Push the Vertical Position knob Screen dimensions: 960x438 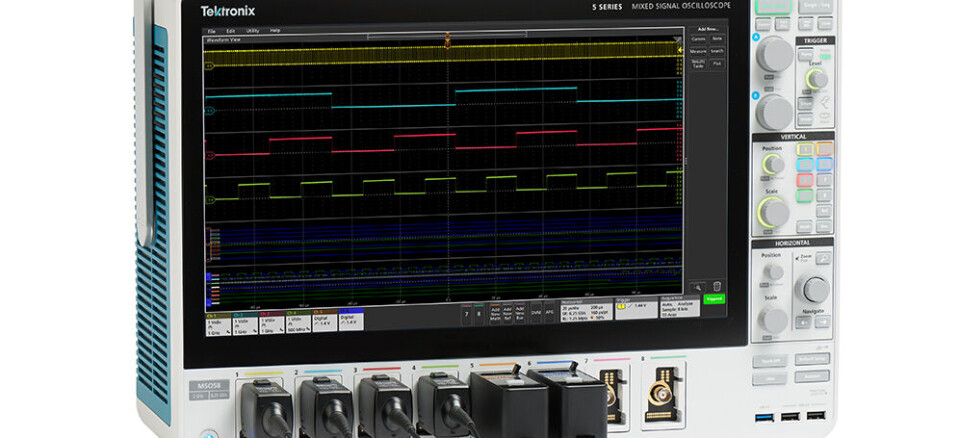tap(773, 164)
